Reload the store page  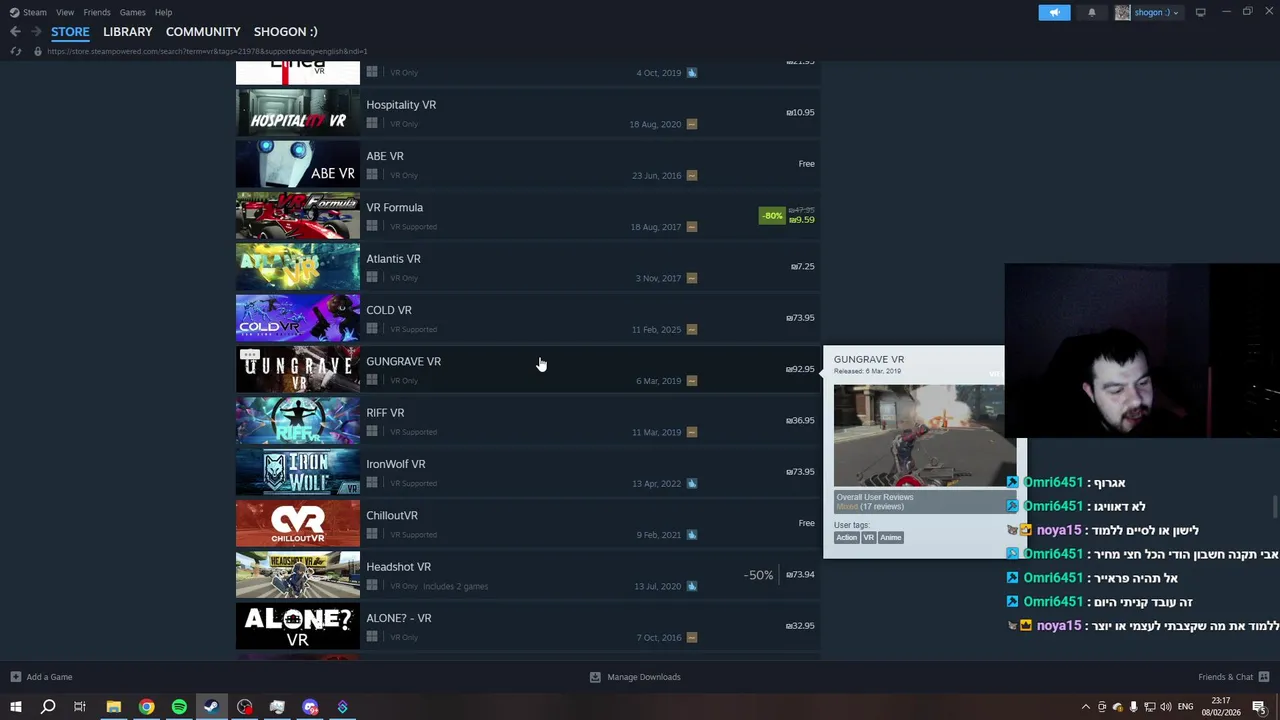coord(15,51)
